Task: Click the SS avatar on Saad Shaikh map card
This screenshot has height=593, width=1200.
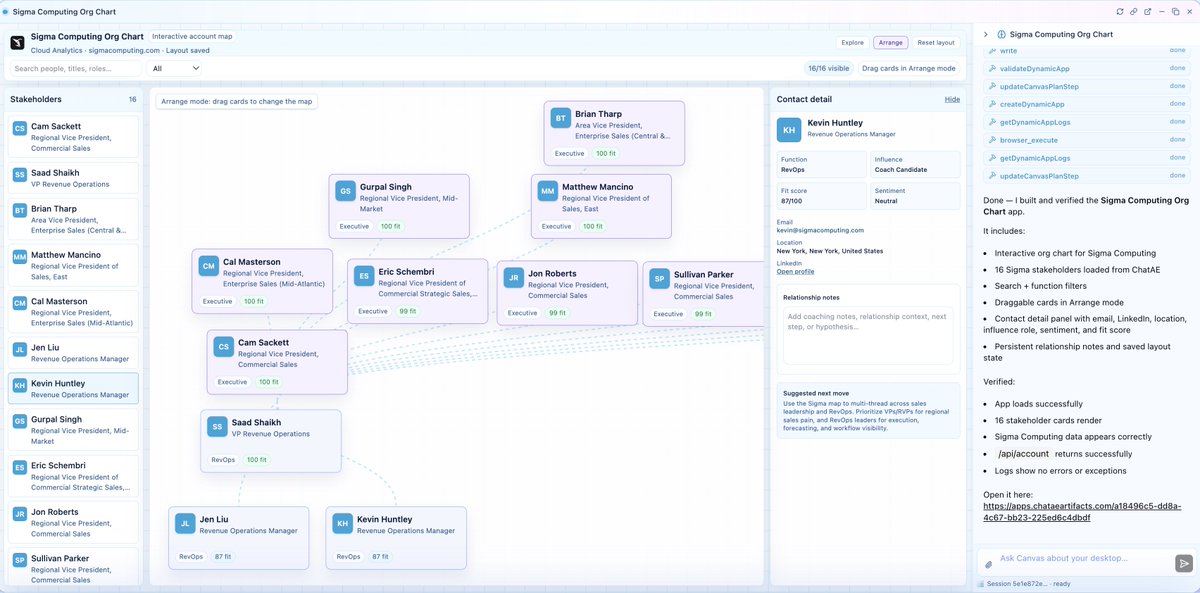Action: (x=218, y=427)
